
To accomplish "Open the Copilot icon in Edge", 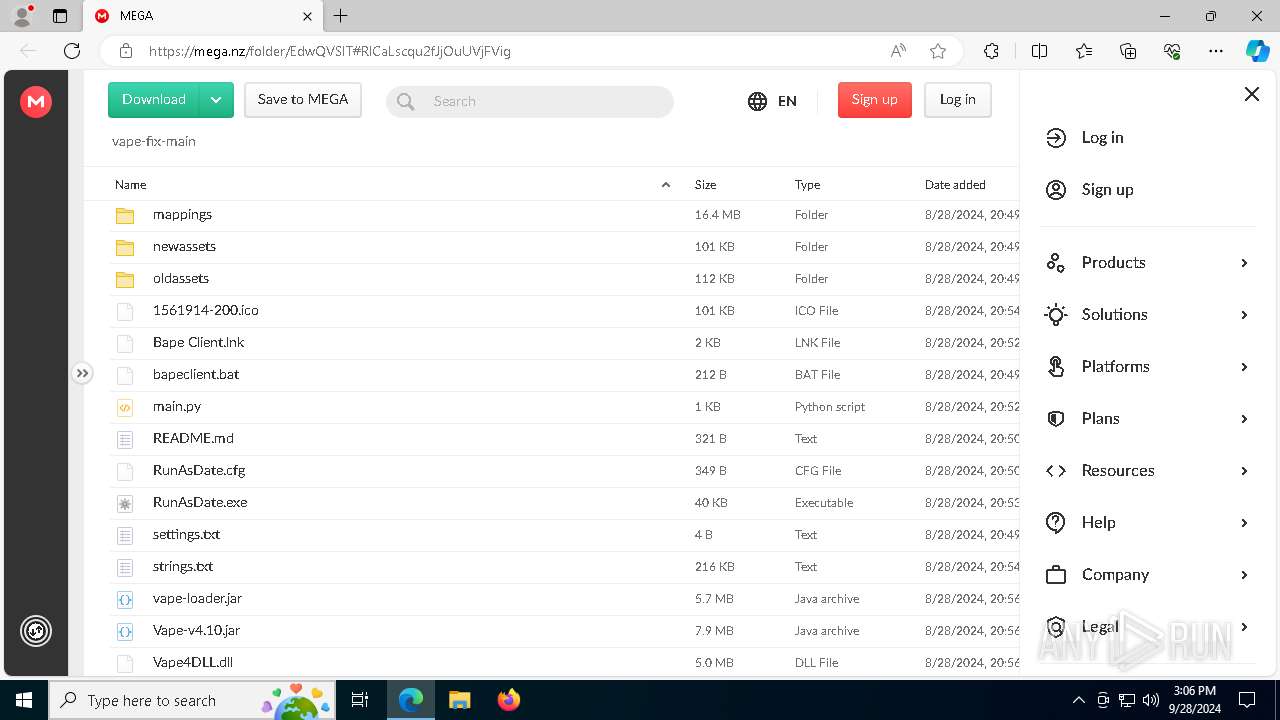I will 1257,51.
